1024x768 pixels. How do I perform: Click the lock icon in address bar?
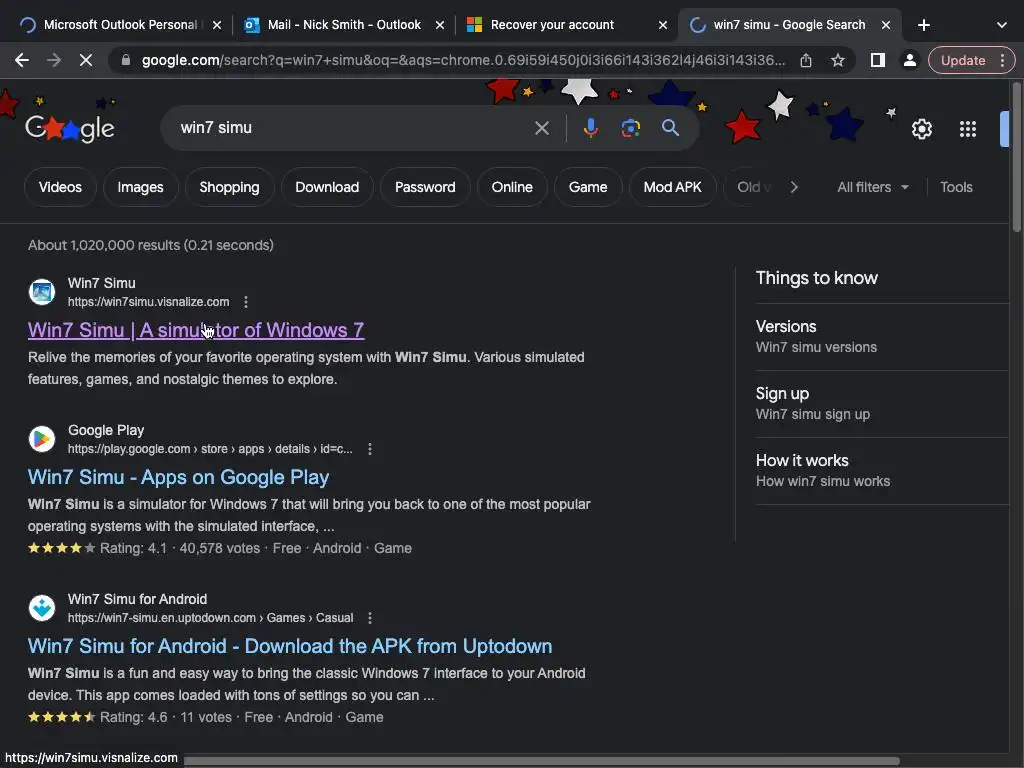coord(126,61)
